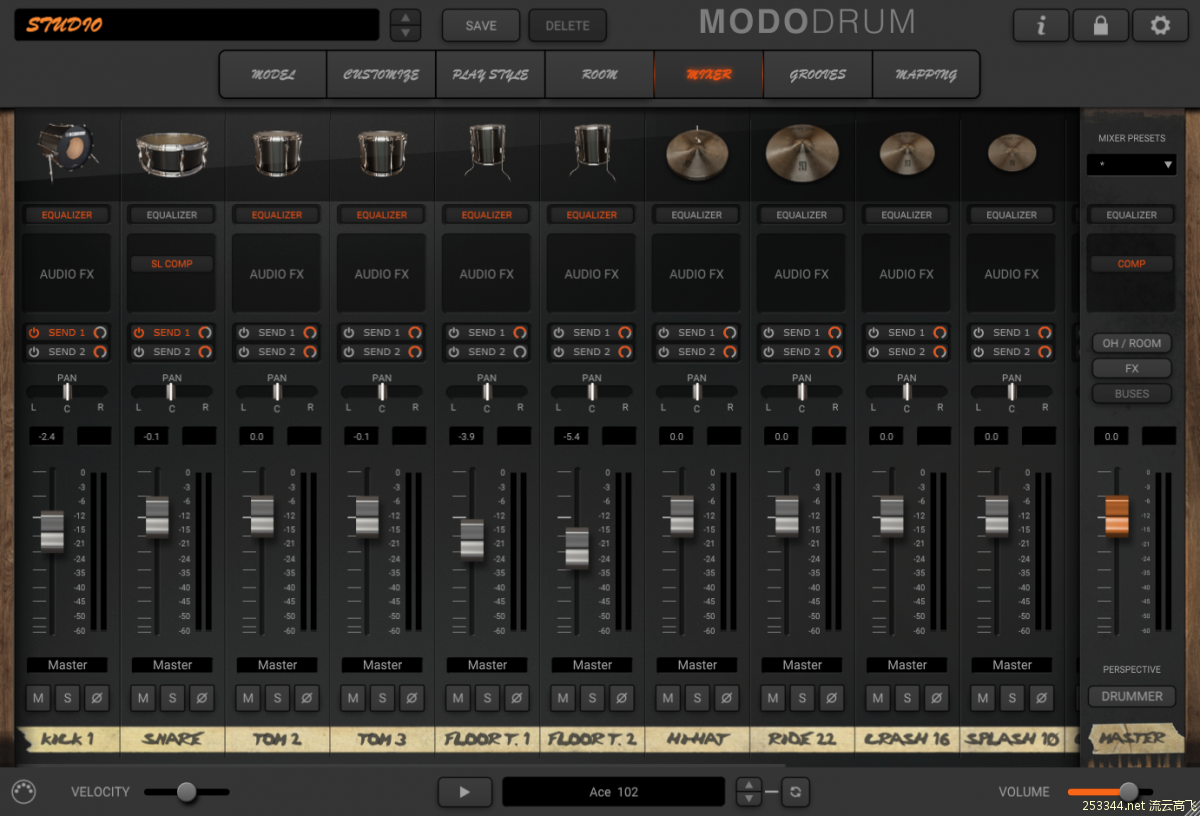Open Tom 3 output Master selector

[382, 665]
